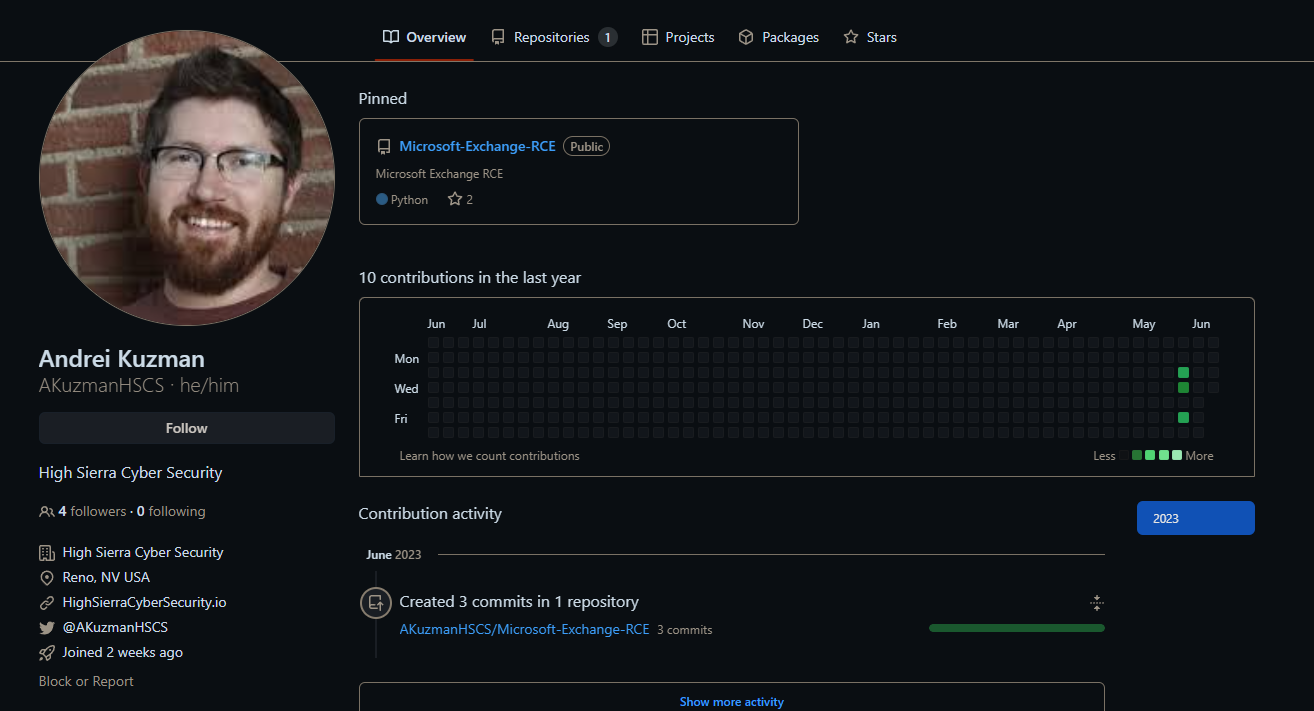Show more activity
Viewport: 1314px width, 711px height.
[731, 701]
